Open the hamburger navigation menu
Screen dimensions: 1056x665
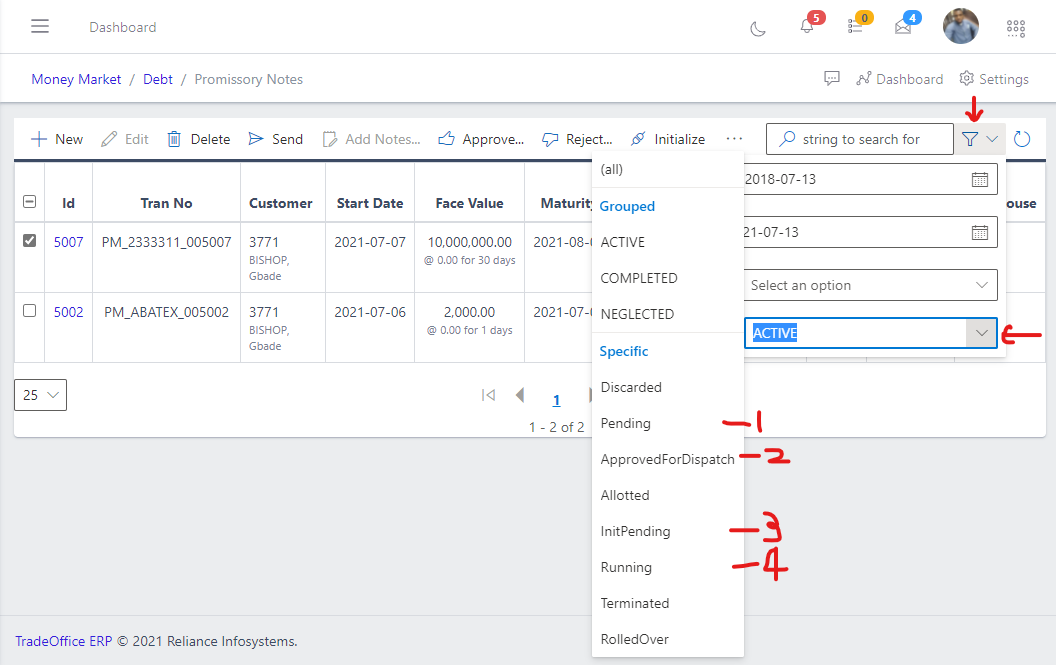[40, 27]
